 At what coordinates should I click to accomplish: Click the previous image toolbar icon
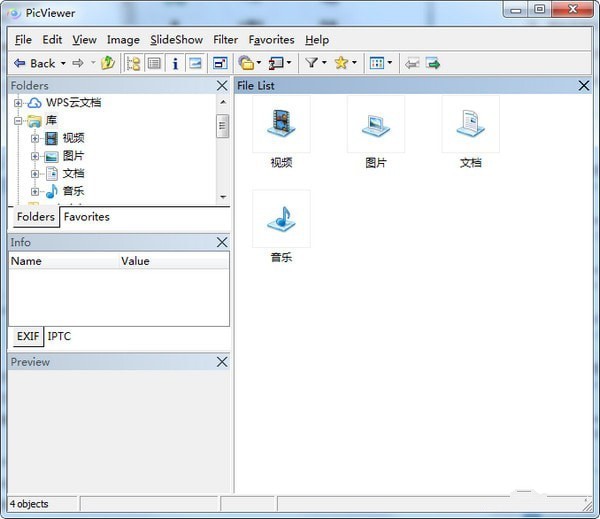(412, 64)
